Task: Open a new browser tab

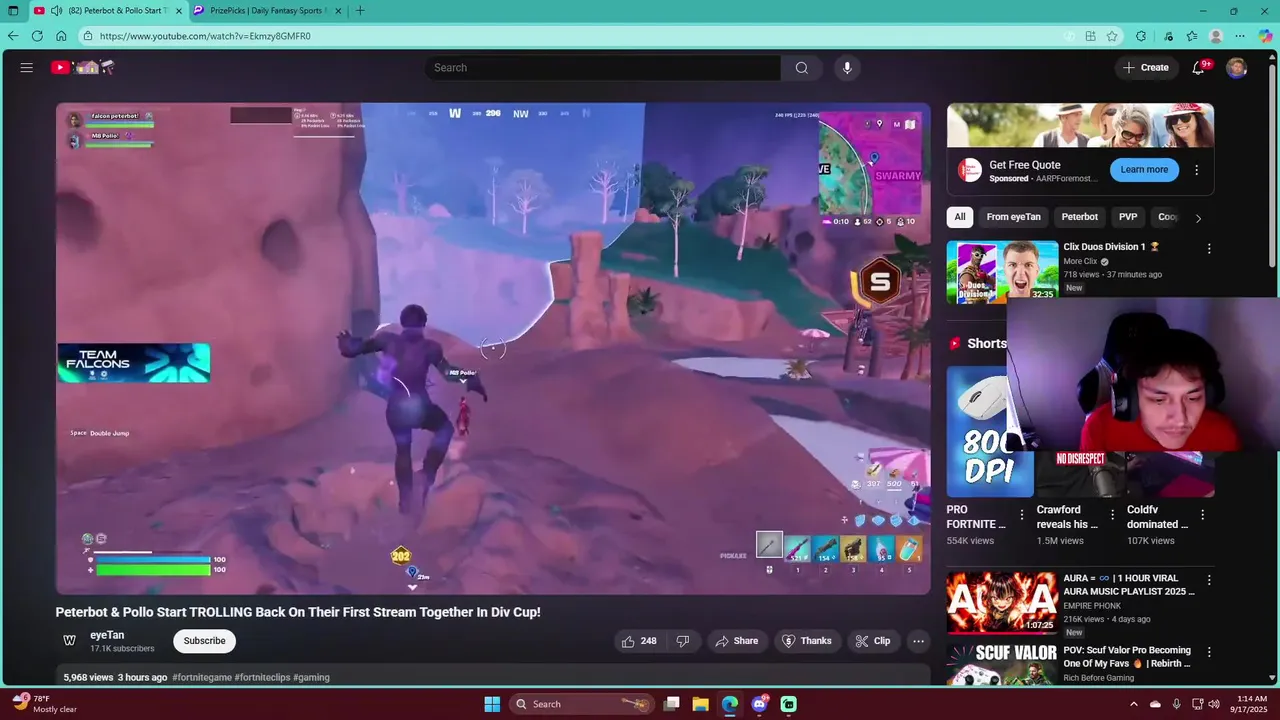Action: (360, 11)
